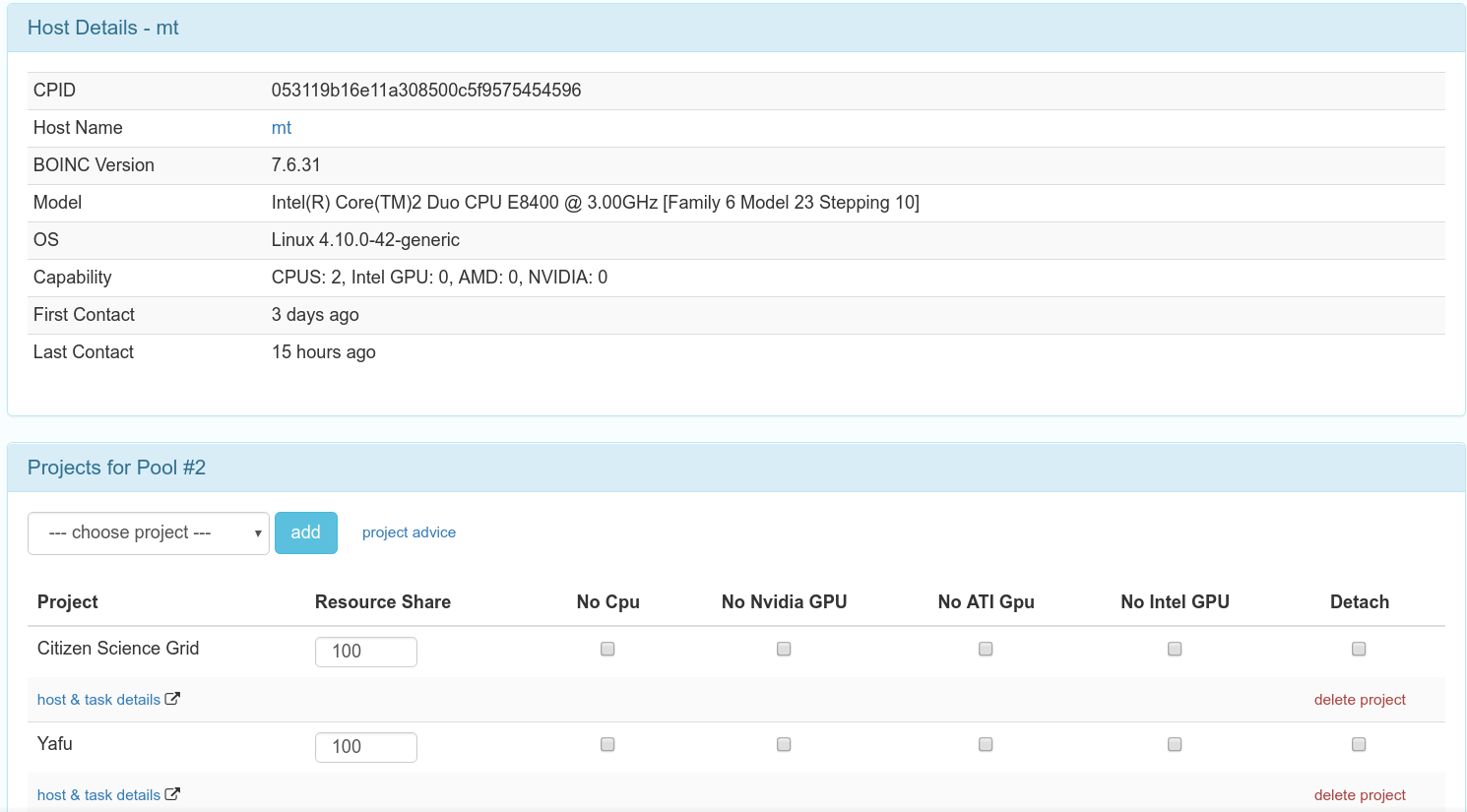
Task: Select the Intel Core2 Duo model text
Action: pos(596,203)
